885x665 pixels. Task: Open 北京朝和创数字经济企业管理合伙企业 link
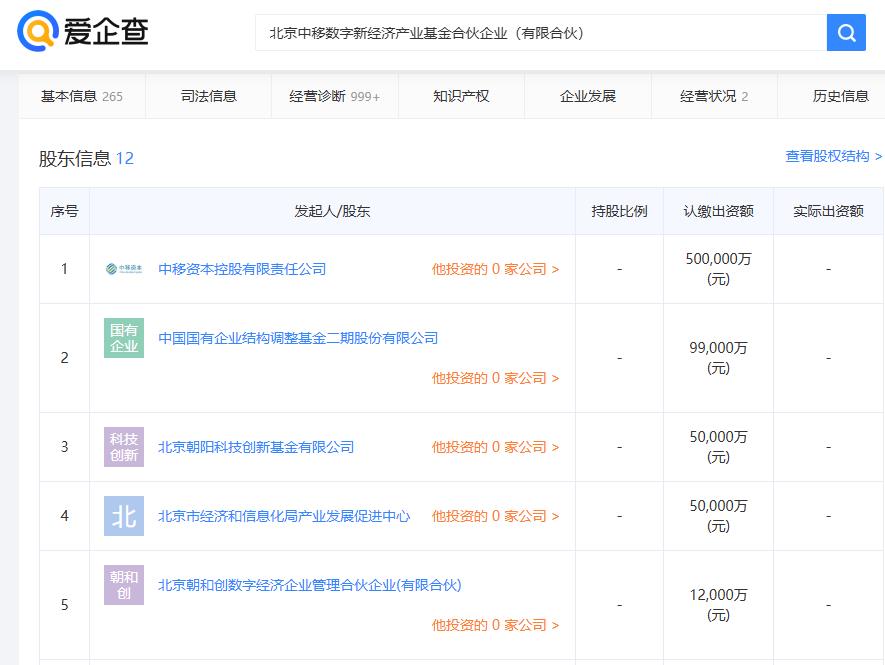pyautogui.click(x=310, y=584)
